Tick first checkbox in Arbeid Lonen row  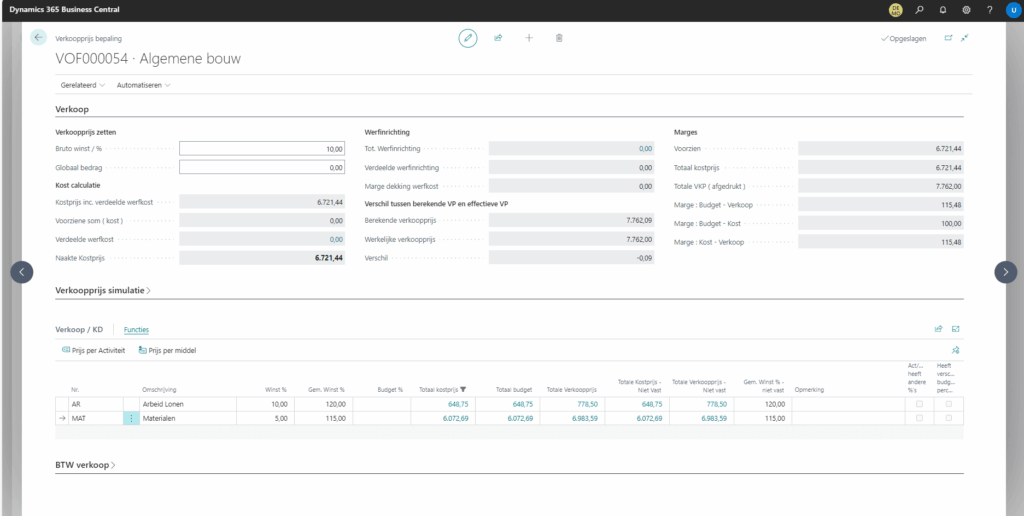click(919, 404)
